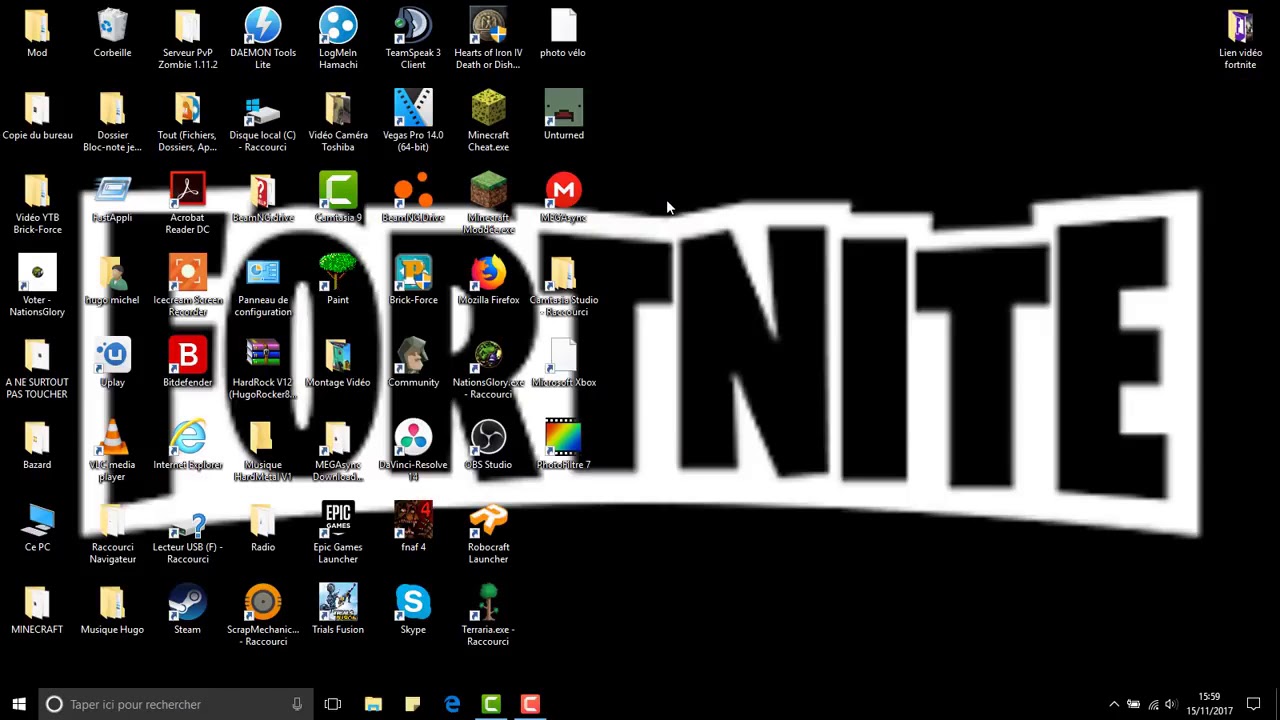This screenshot has width=1280, height=720.
Task: Click the Taper ici pour rechercher box
Action: click(176, 704)
